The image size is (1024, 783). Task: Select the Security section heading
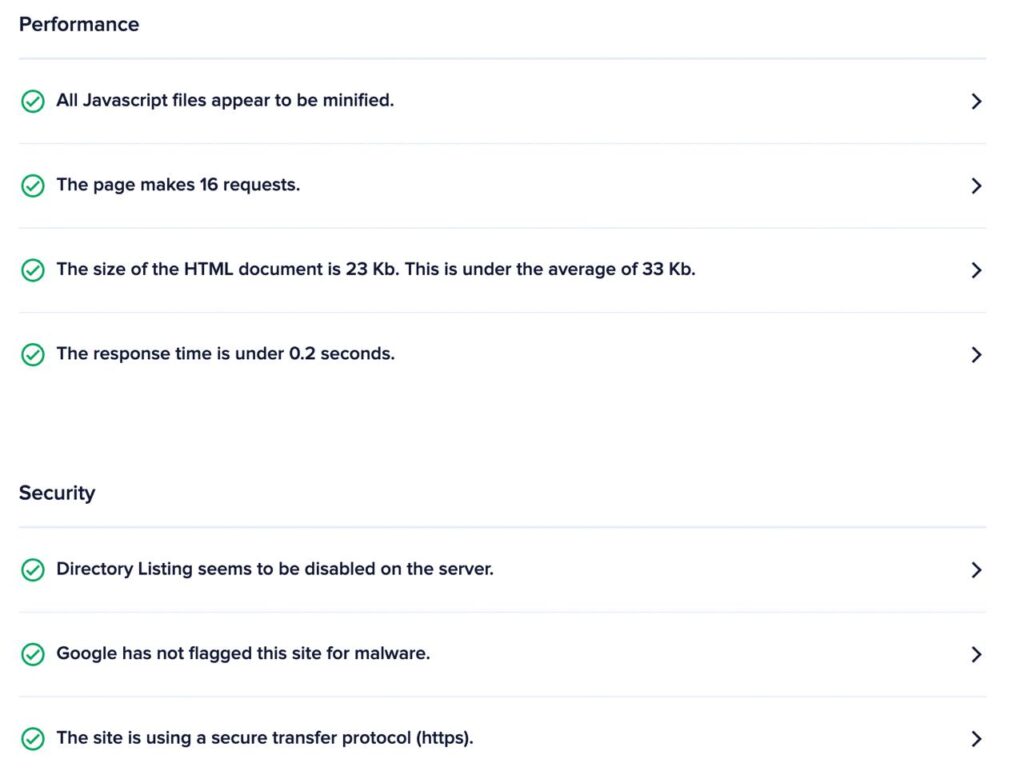pos(57,493)
